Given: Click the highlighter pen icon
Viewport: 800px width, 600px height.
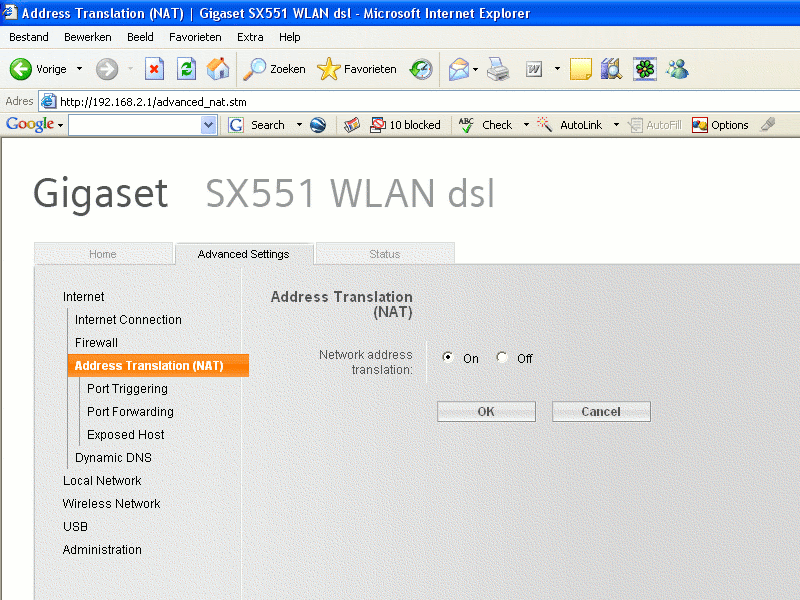Looking at the screenshot, I should [767, 124].
